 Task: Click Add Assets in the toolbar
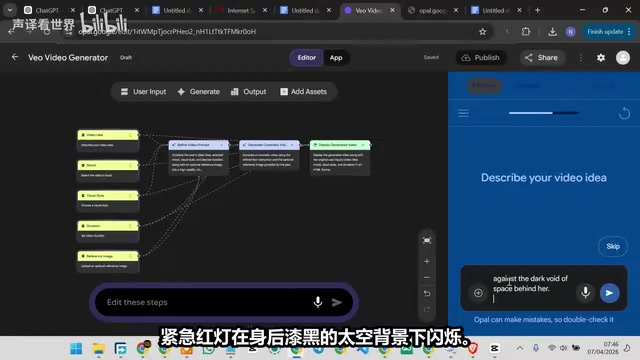[x=303, y=92]
